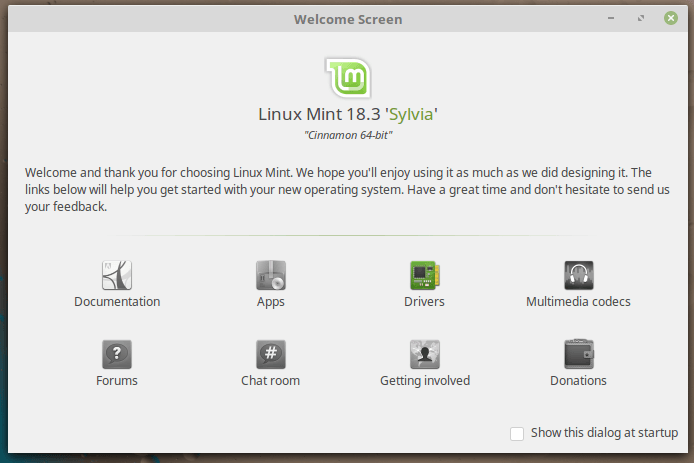Install Multimedia codecs via headphones icon

pos(578,275)
